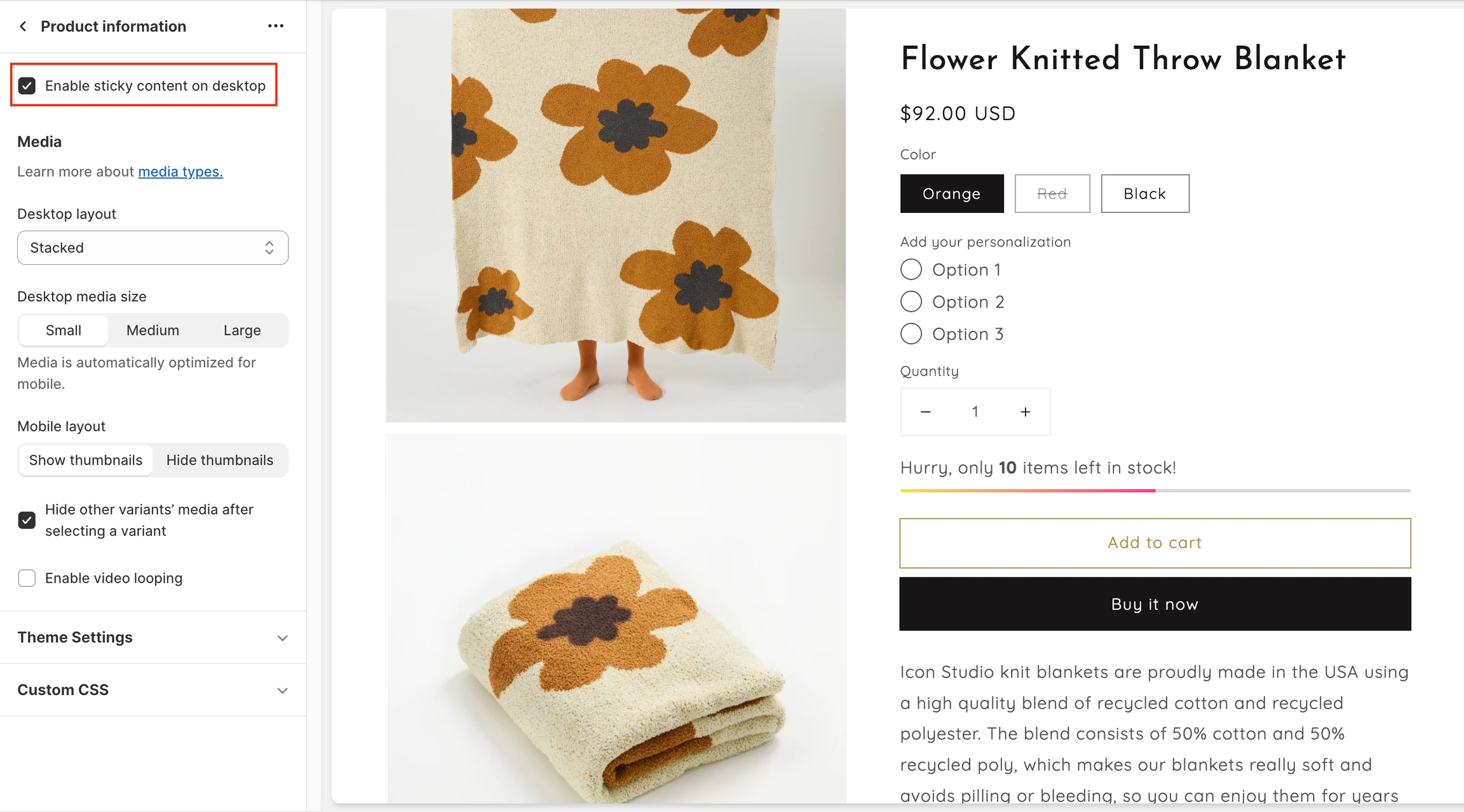Go back from Product information panel
The width and height of the screenshot is (1464, 812).
[24, 26]
